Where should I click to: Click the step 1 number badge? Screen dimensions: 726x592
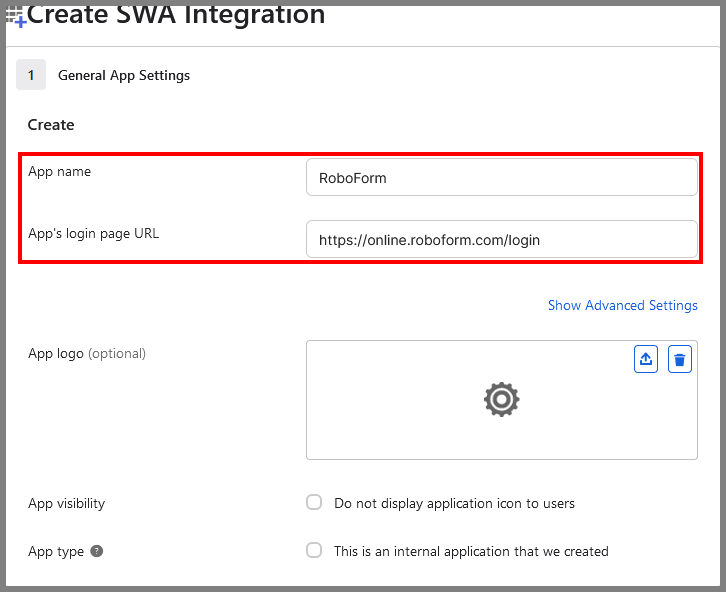[x=31, y=75]
